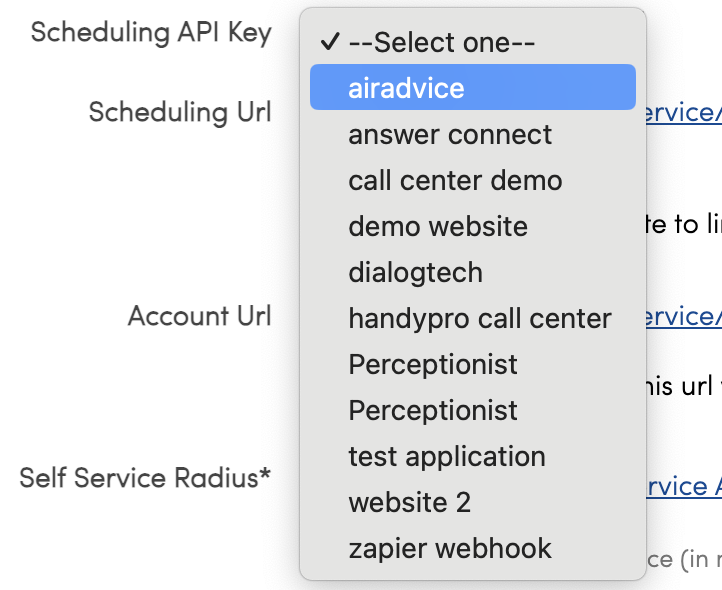This screenshot has width=722, height=590.
Task: Select call center demo API key
Action: pos(455,181)
